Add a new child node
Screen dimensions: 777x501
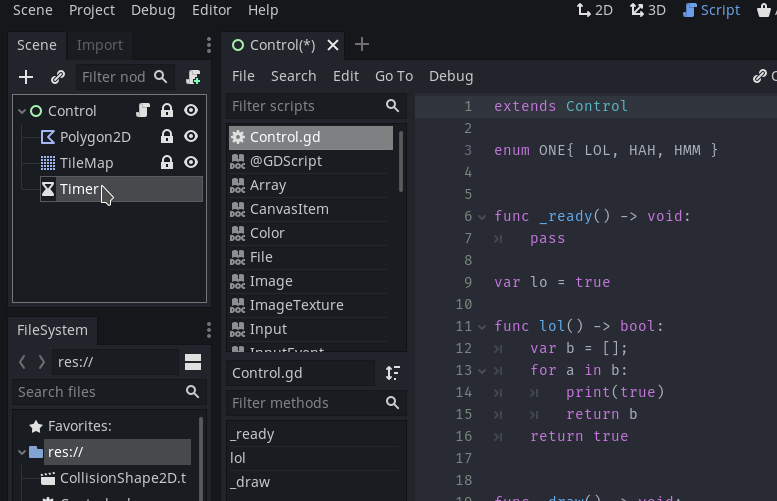pos(26,77)
